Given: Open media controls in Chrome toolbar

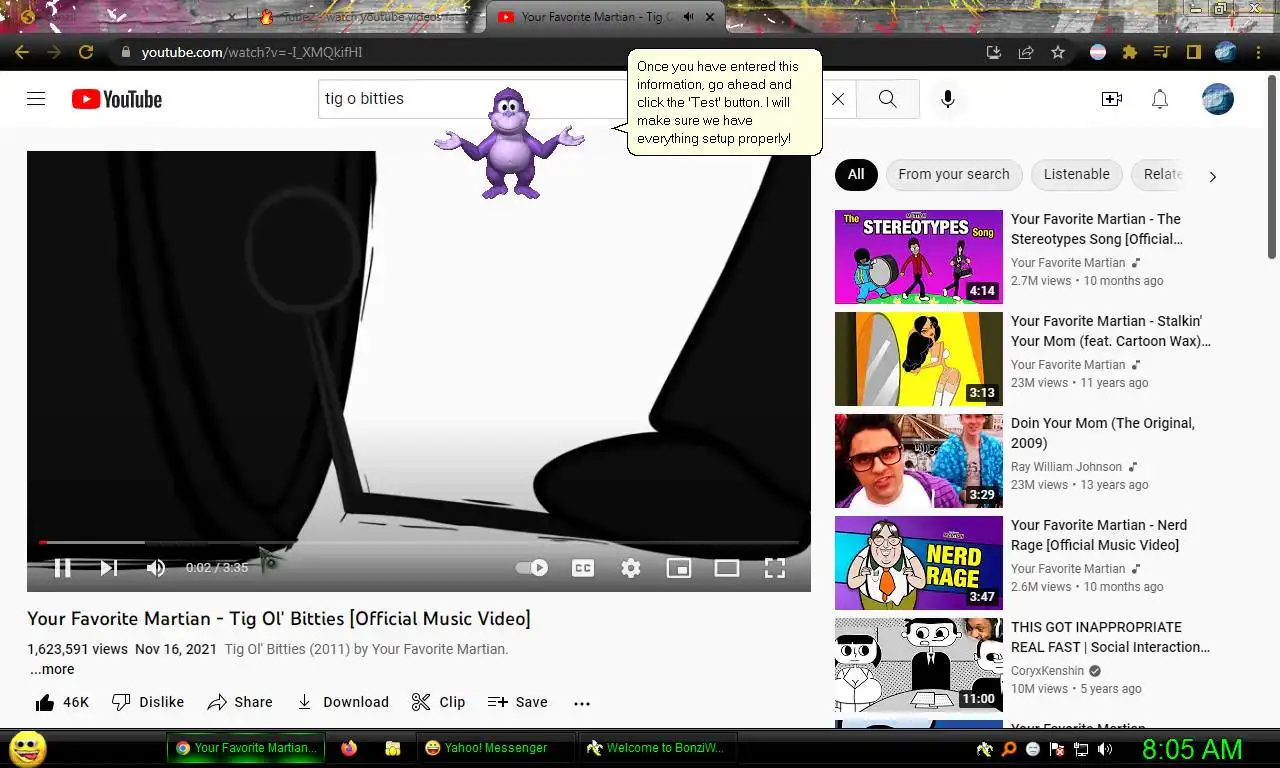Looking at the screenshot, I should click(x=1162, y=52).
